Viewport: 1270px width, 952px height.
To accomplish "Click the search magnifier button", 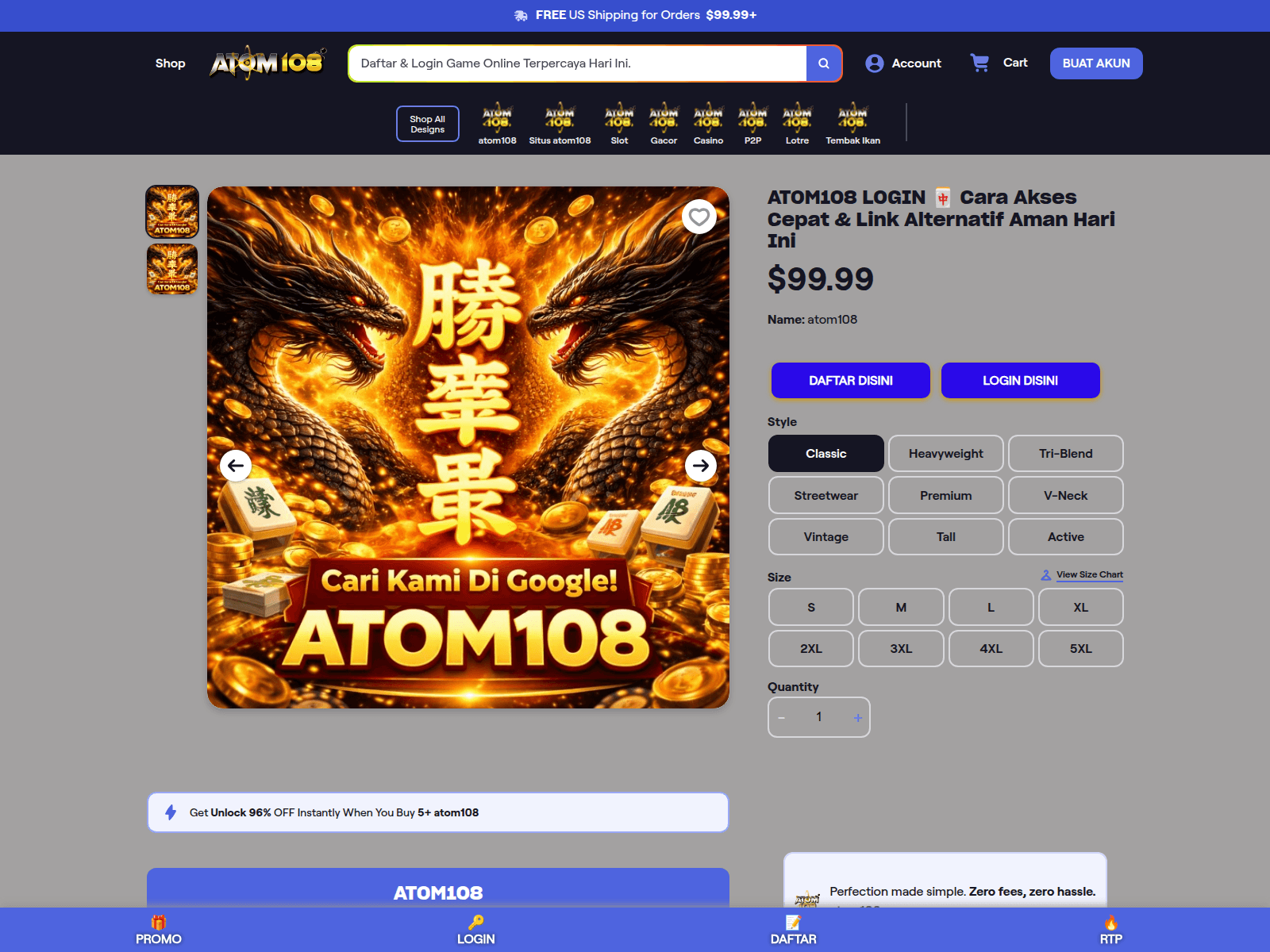I will (824, 63).
